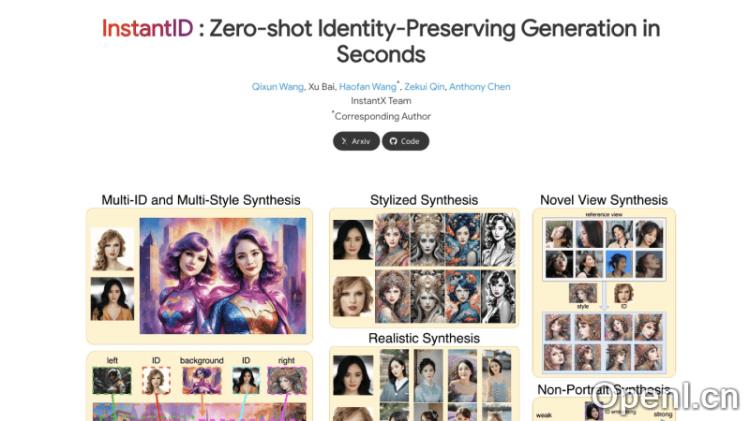
Task: Click the purple-haired superheroines synthesis image
Action: (223, 276)
